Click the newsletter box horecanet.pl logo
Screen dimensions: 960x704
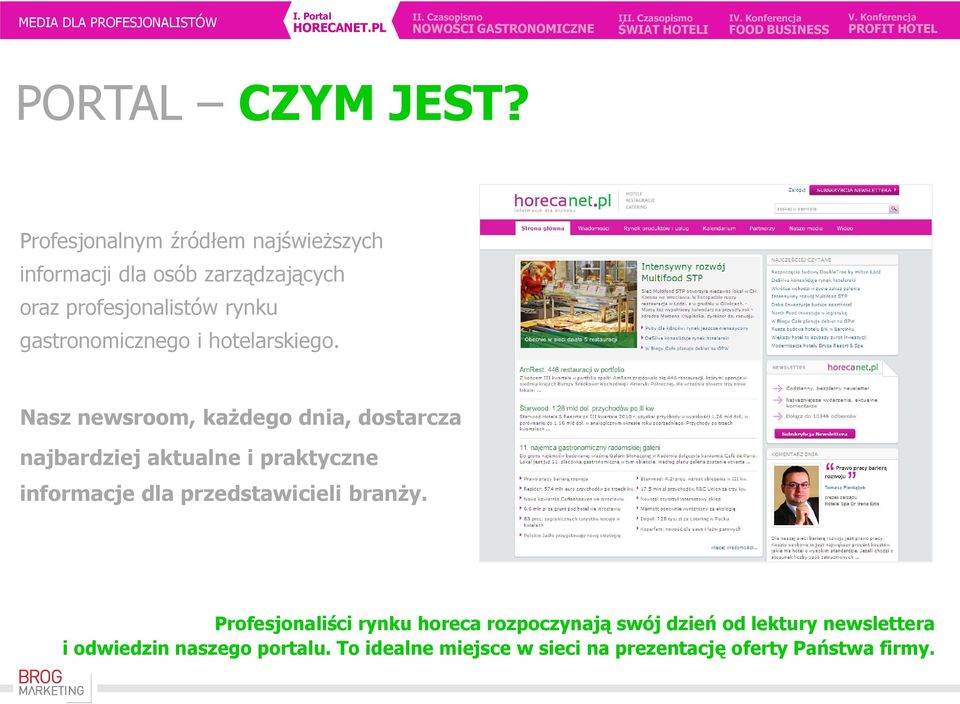pyautogui.click(x=852, y=367)
